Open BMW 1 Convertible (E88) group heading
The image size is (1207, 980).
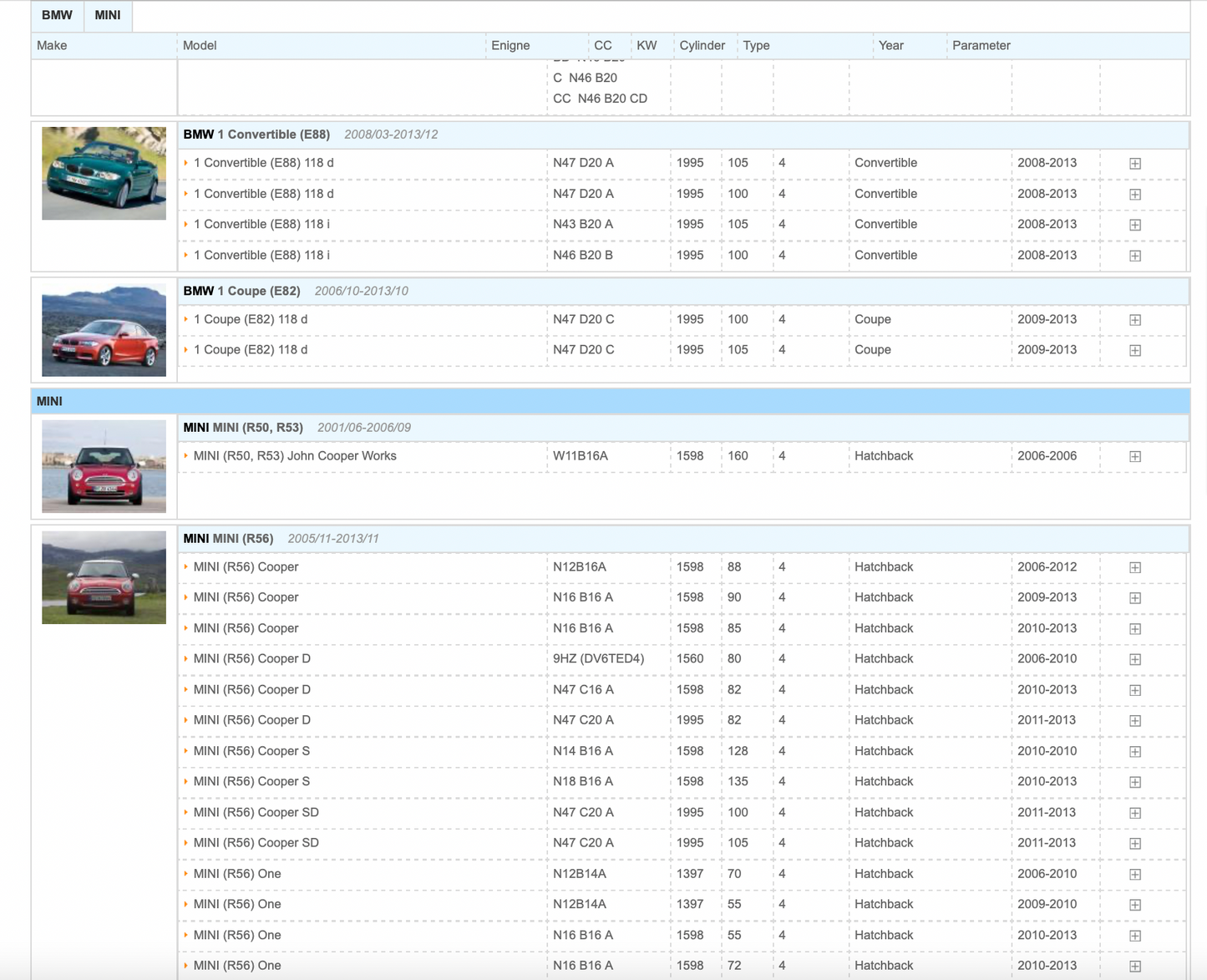click(256, 135)
